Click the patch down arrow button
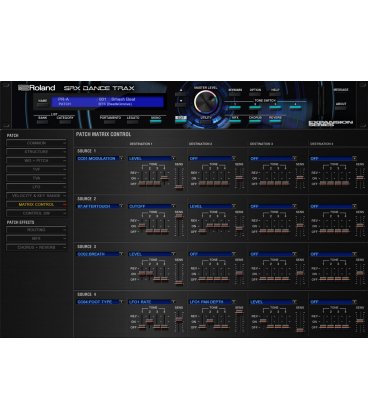 point(181,103)
